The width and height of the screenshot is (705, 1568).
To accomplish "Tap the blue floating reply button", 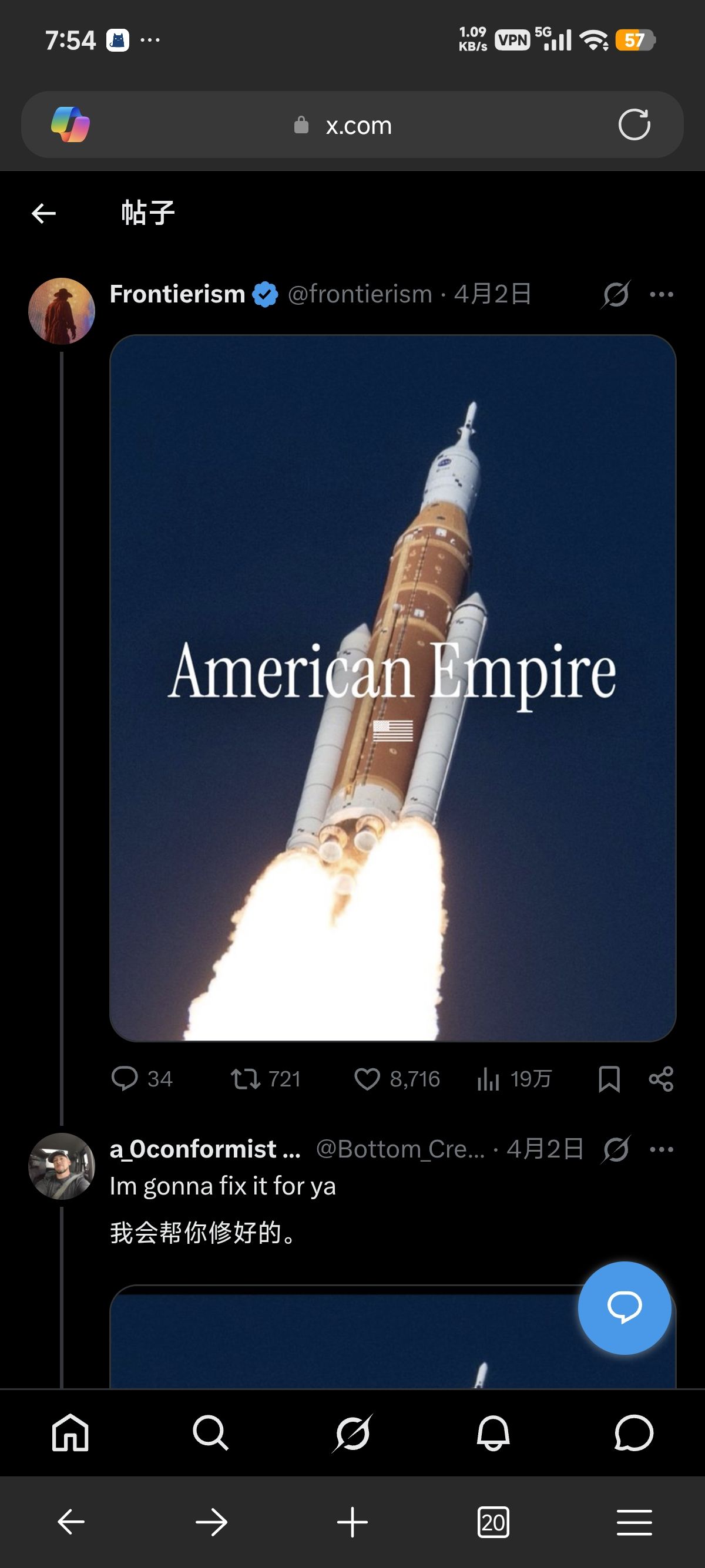I will point(625,1307).
